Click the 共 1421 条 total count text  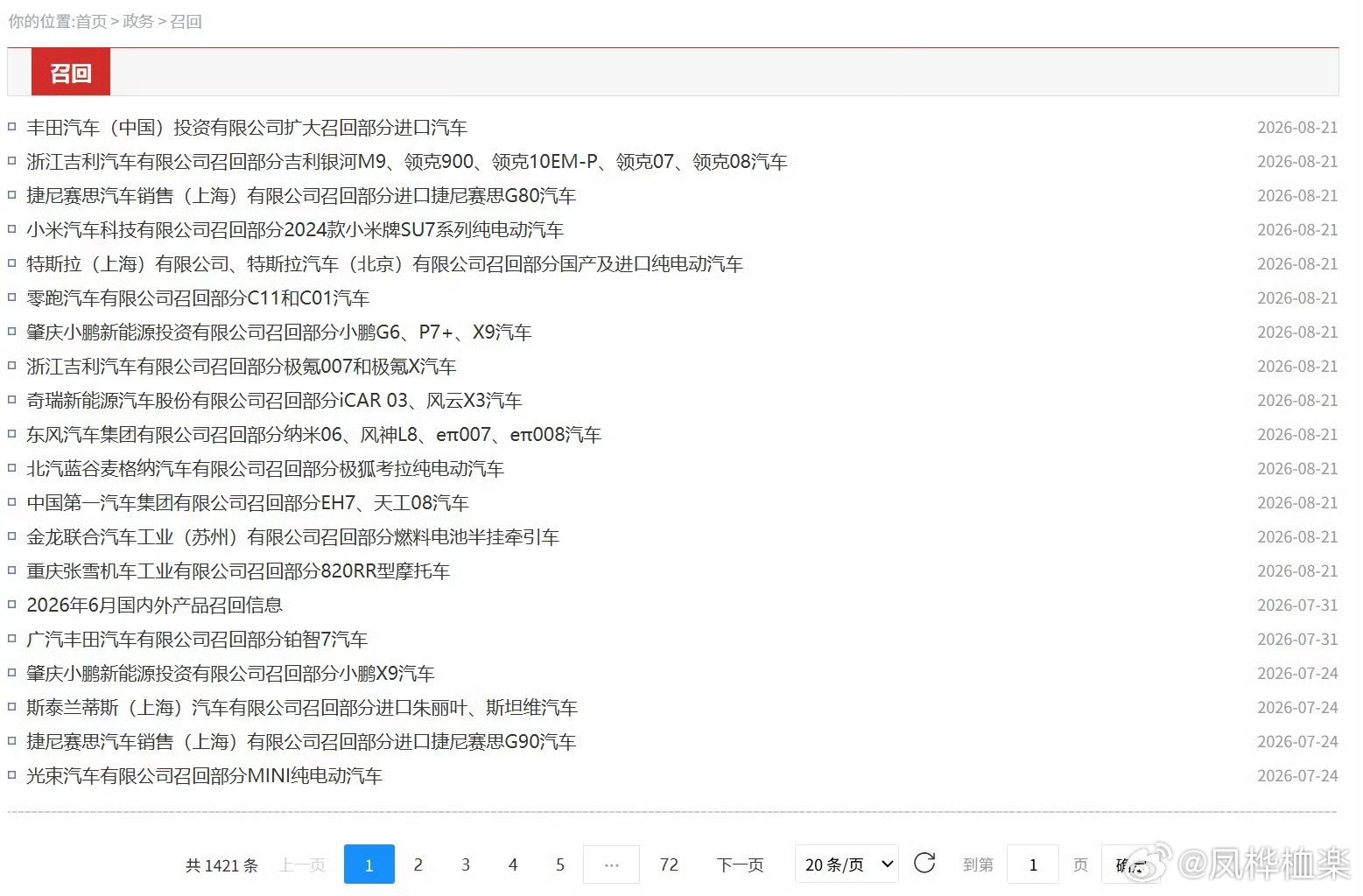coord(221,865)
